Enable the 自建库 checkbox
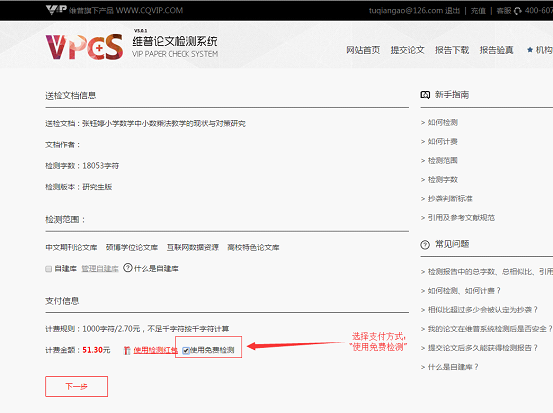 coord(49,269)
